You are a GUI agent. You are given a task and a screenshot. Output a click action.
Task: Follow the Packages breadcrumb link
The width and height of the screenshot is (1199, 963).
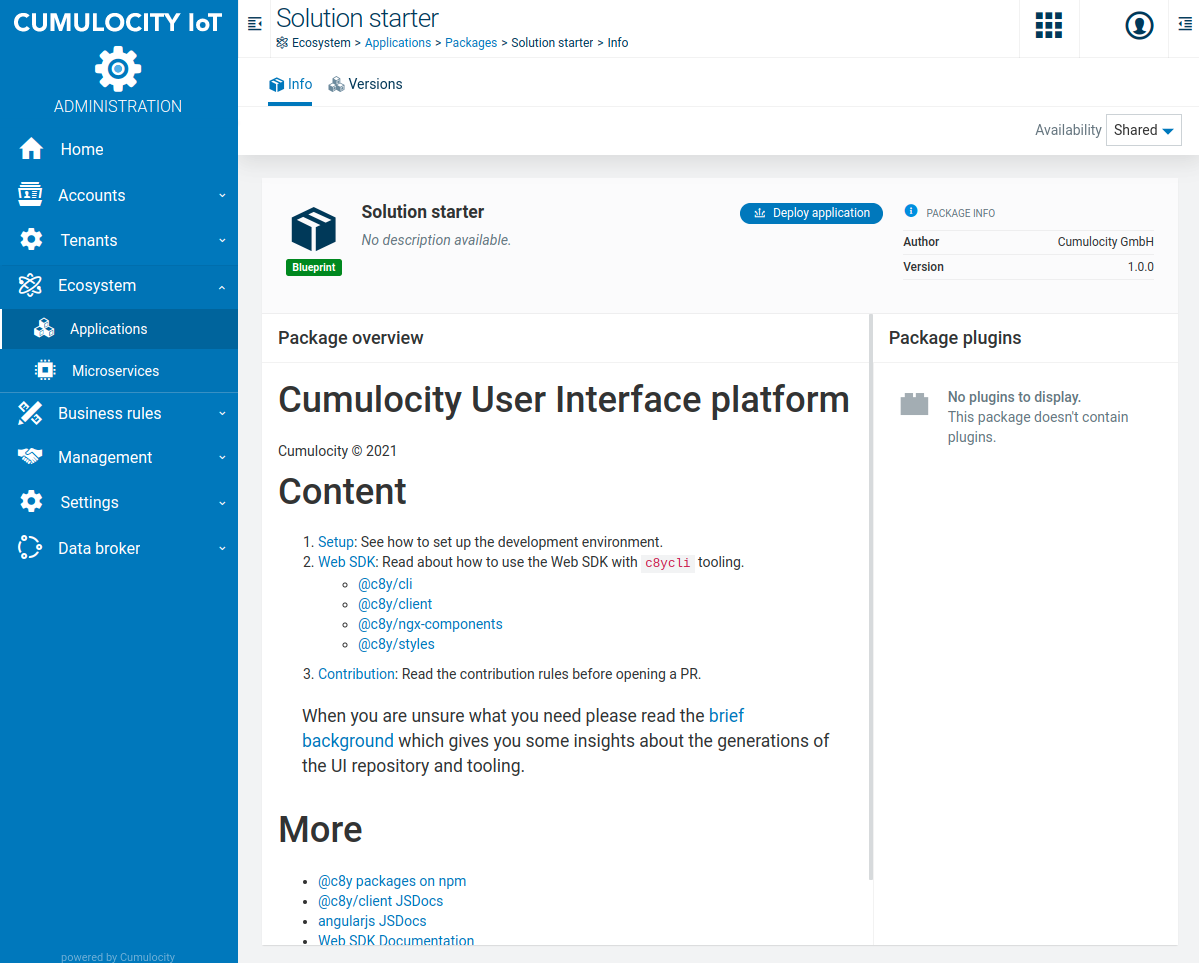click(x=471, y=43)
